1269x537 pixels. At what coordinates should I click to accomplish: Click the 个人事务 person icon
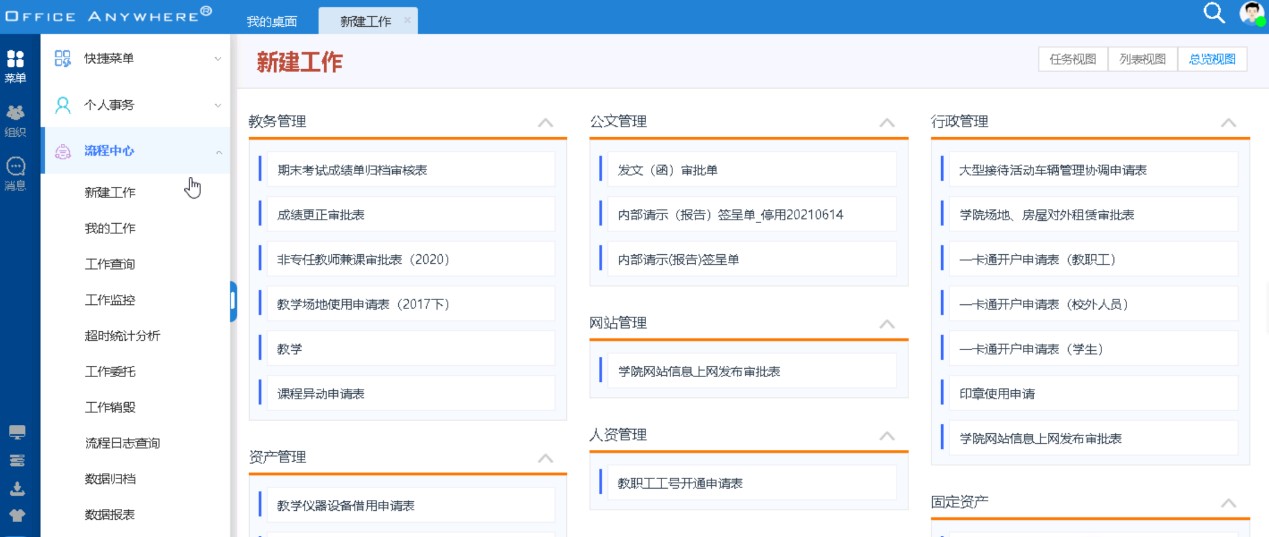(63, 105)
